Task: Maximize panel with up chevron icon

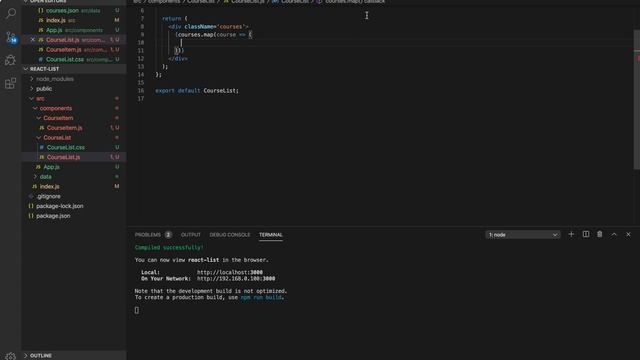Action: pyautogui.click(x=614, y=234)
